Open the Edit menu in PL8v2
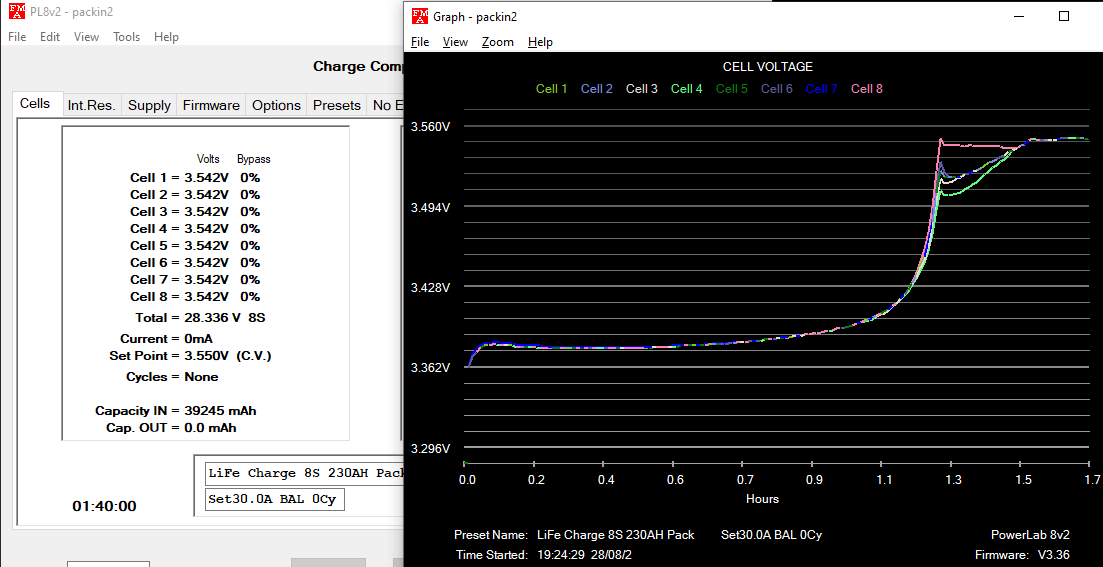This screenshot has width=1103, height=567. (x=50, y=37)
